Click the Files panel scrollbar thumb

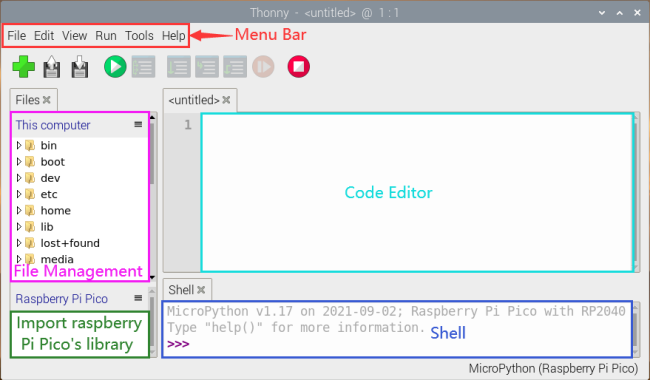coord(153,153)
